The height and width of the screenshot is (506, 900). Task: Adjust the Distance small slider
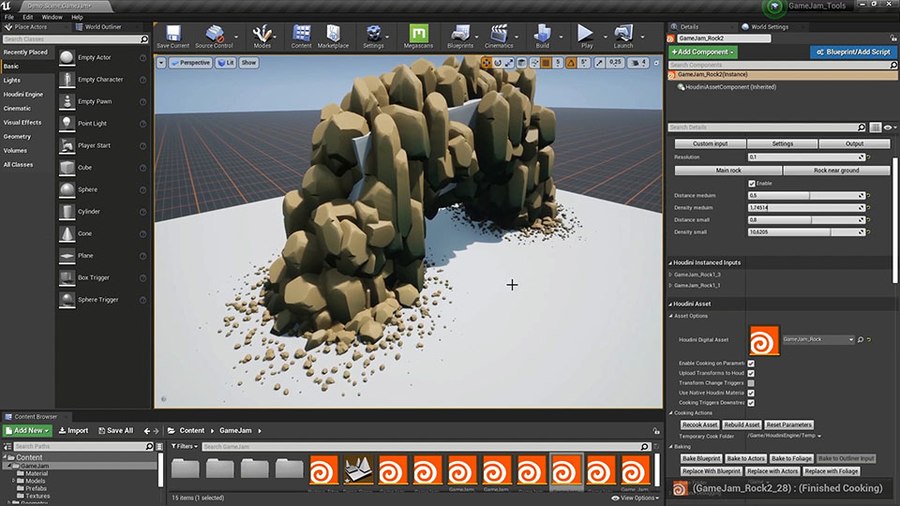coord(806,220)
